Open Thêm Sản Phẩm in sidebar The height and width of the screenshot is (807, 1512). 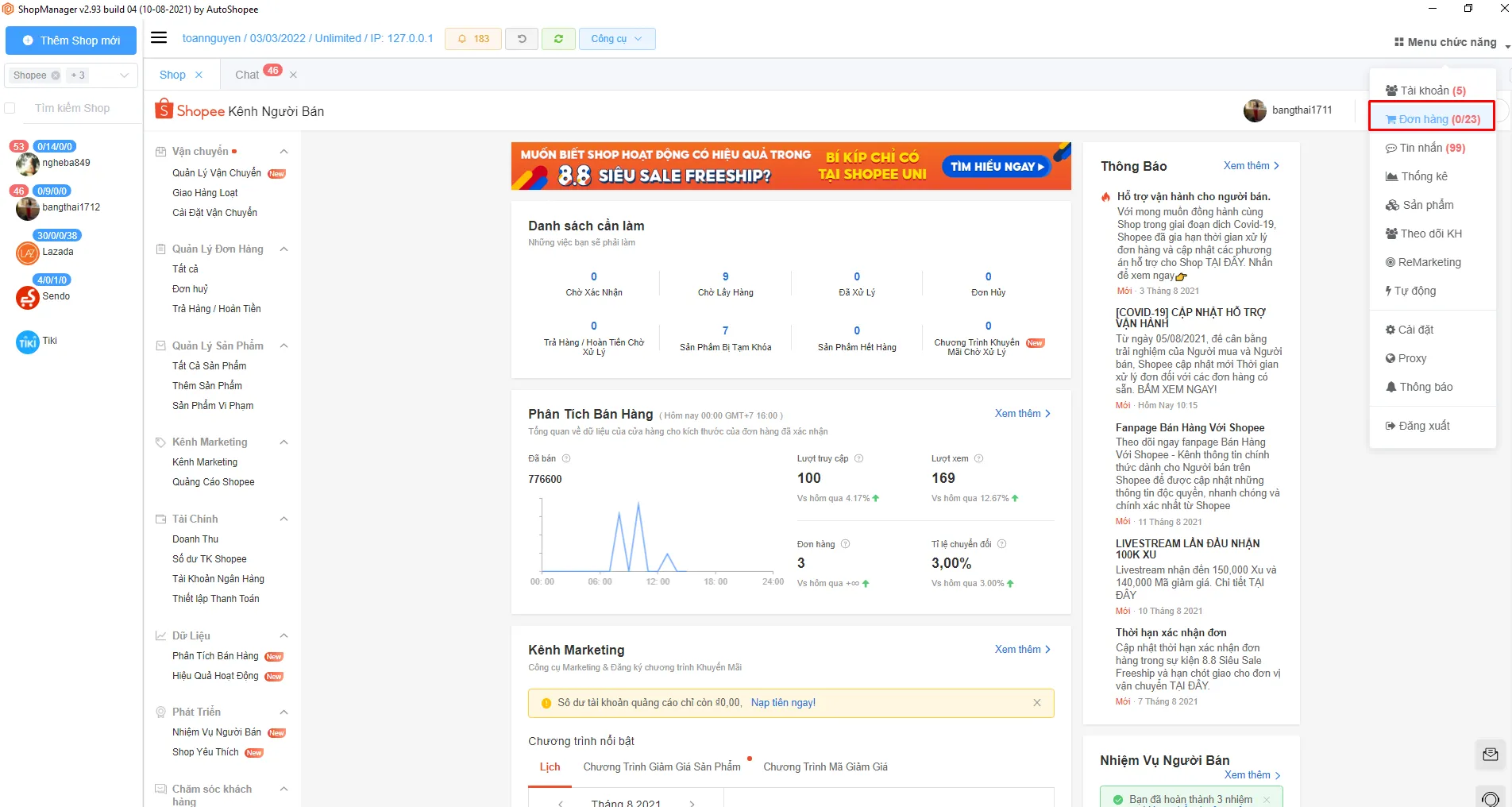(x=207, y=386)
